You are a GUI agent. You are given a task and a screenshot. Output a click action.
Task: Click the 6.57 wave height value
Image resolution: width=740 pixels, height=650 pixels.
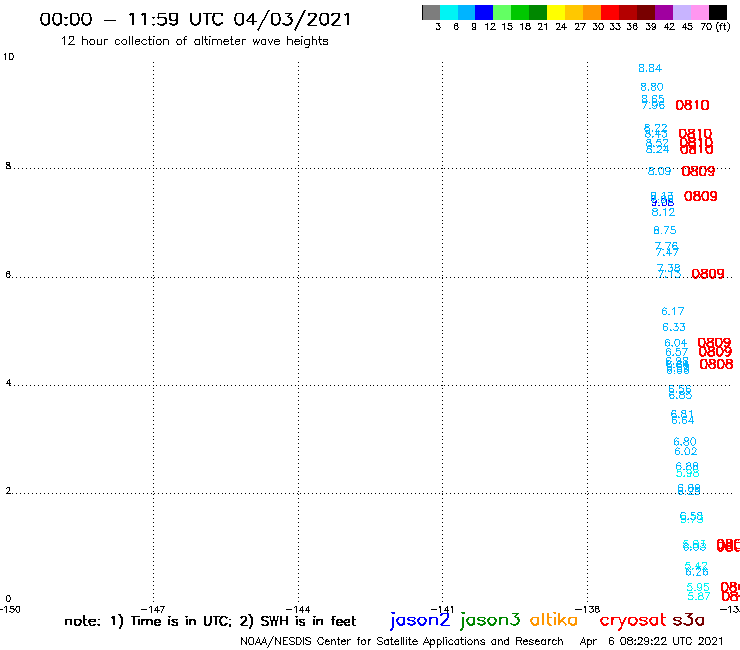[x=676, y=352]
